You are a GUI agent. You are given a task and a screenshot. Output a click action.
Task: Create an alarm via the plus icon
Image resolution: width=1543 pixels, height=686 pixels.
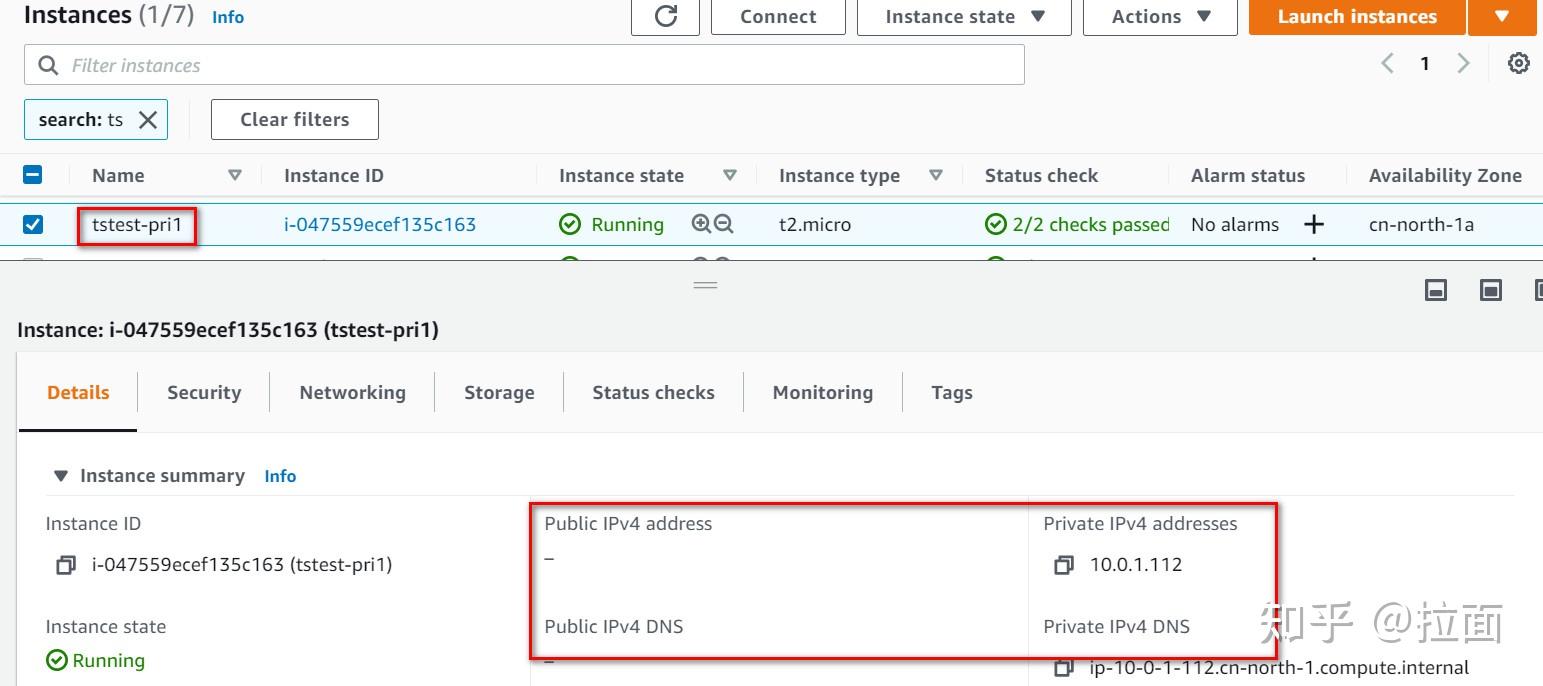tap(1313, 224)
